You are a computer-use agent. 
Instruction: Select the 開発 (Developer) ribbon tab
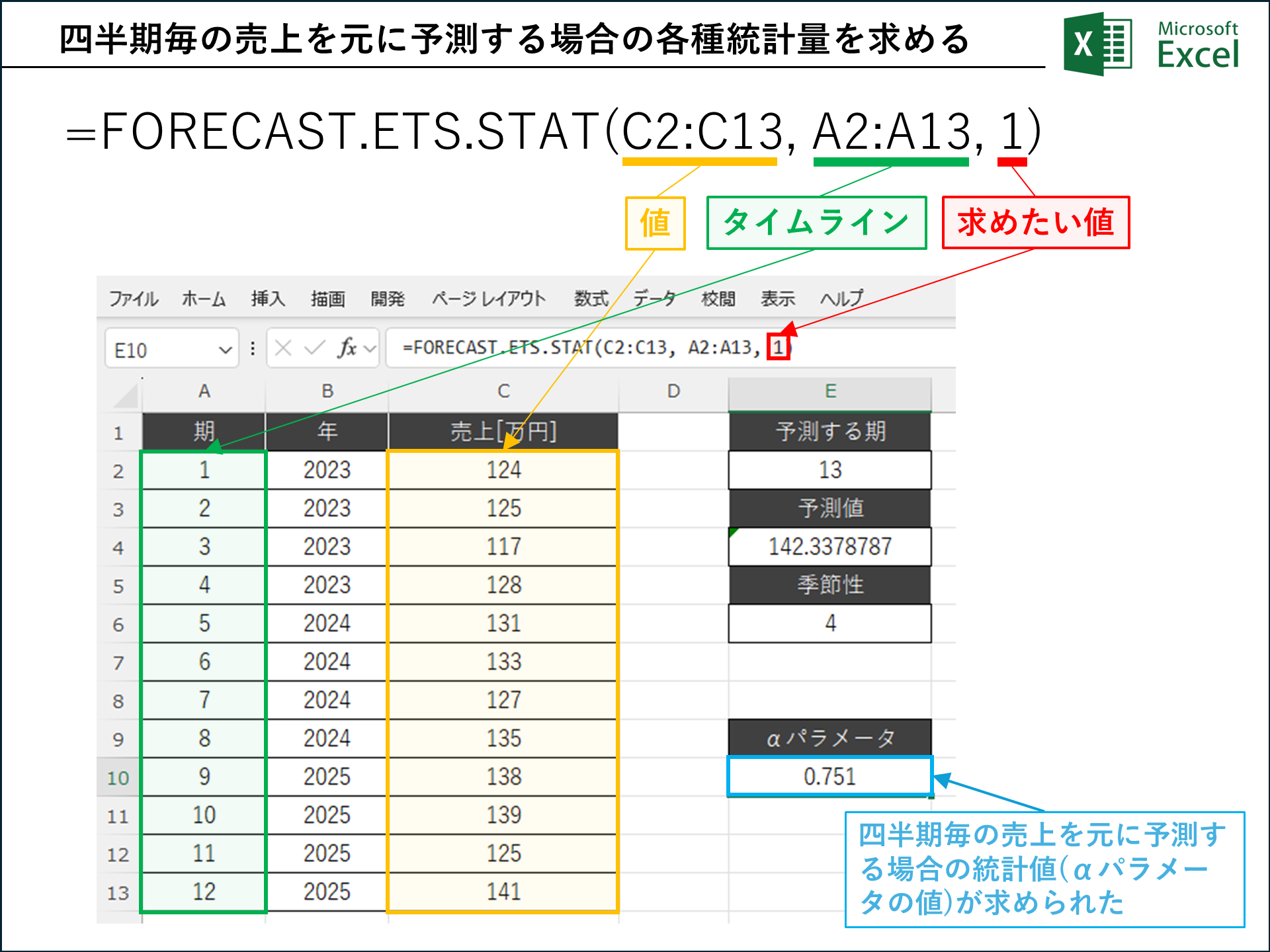pyautogui.click(x=389, y=299)
